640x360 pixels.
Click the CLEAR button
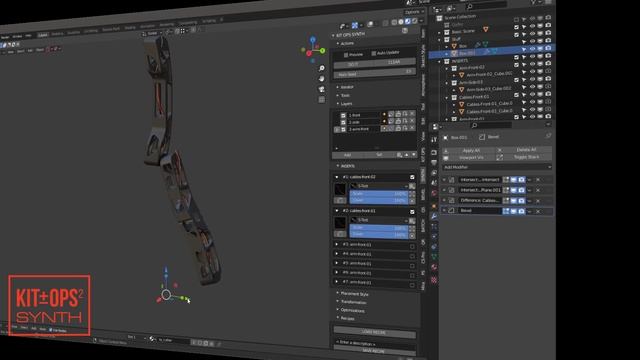tap(394, 62)
